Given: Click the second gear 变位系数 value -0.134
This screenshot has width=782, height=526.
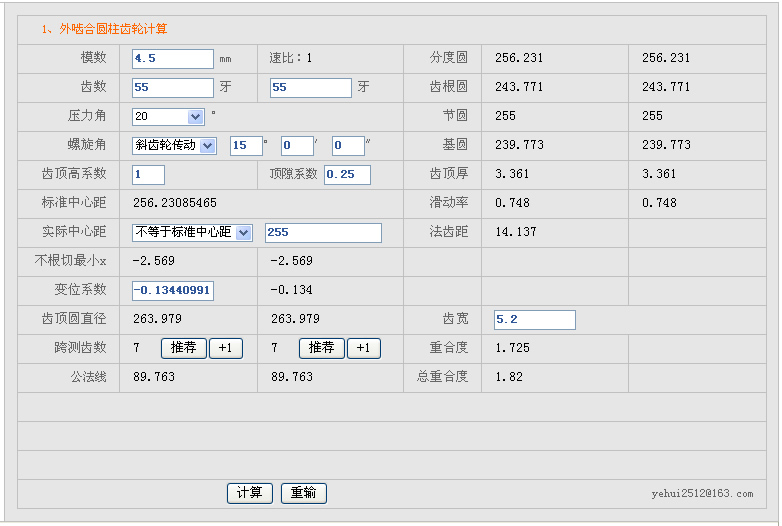Looking at the screenshot, I should [x=291, y=290].
